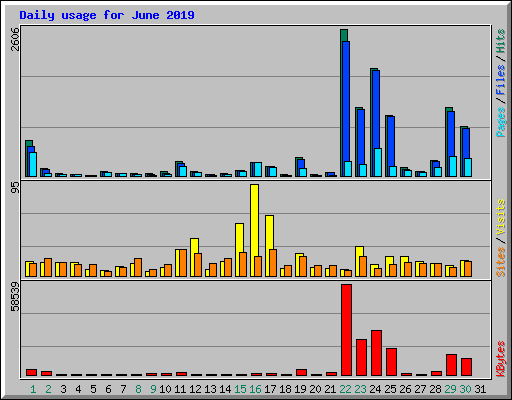512x400 pixels.
Task: Click the 95 axis label of visits chart
Action: (15, 187)
